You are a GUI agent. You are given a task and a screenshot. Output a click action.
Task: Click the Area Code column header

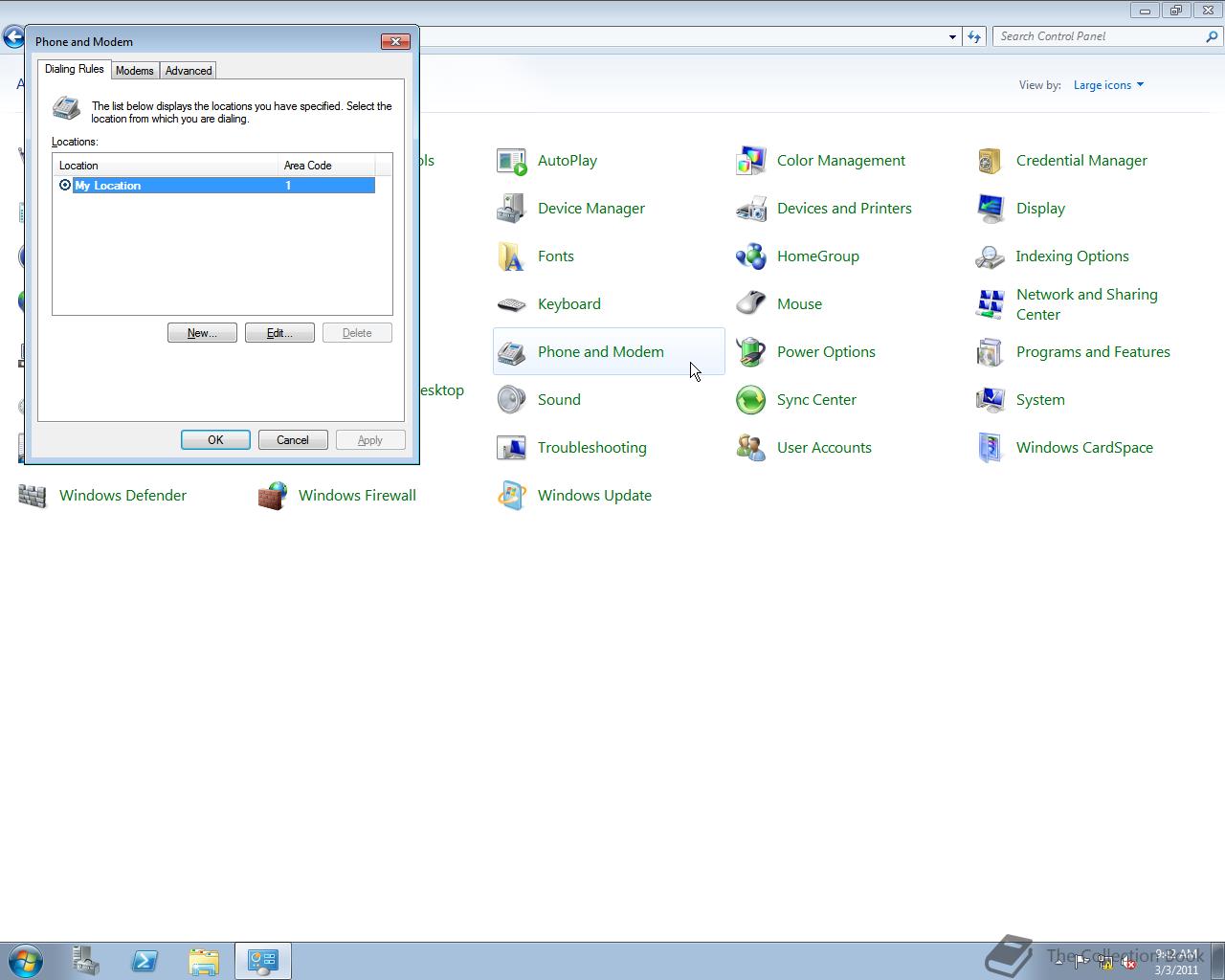(x=325, y=166)
